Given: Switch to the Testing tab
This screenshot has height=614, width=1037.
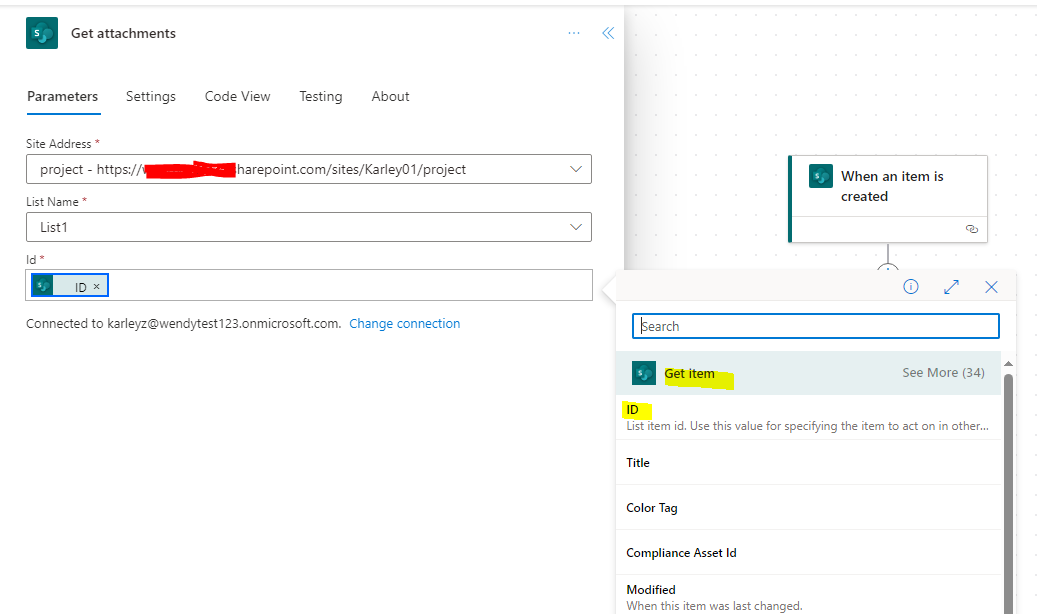Looking at the screenshot, I should click(320, 96).
